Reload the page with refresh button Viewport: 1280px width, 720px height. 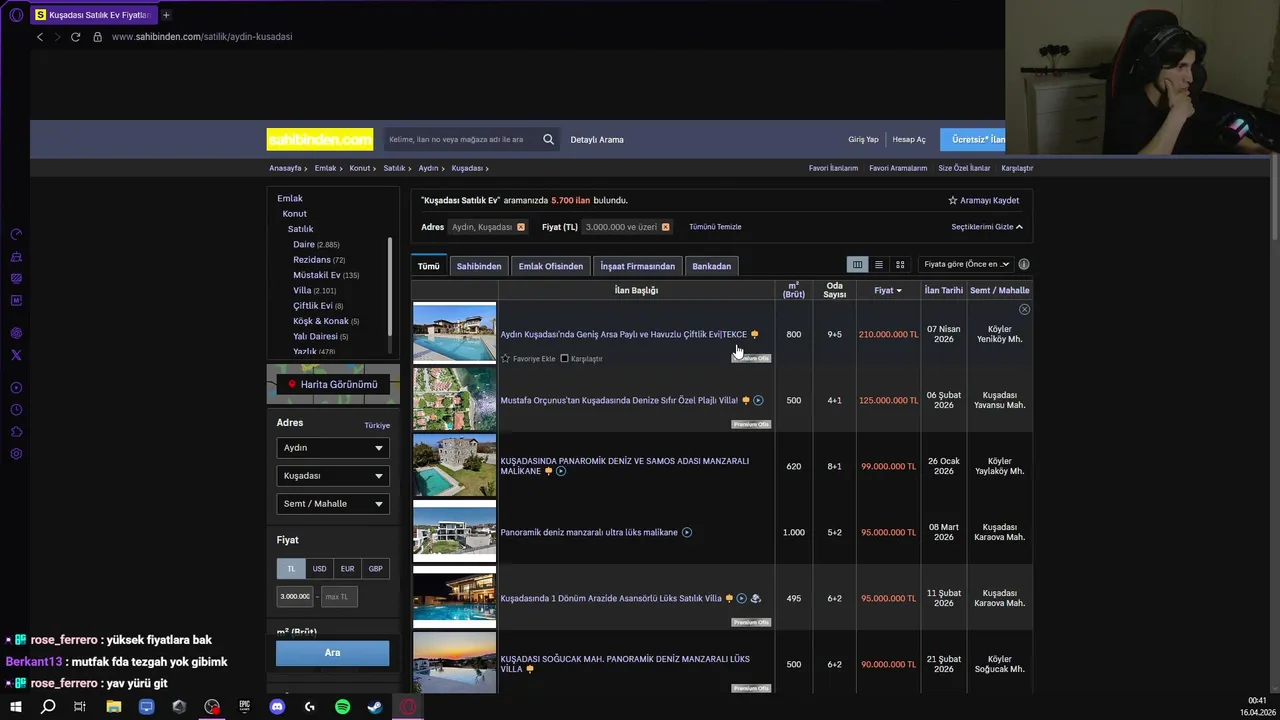pos(75,37)
